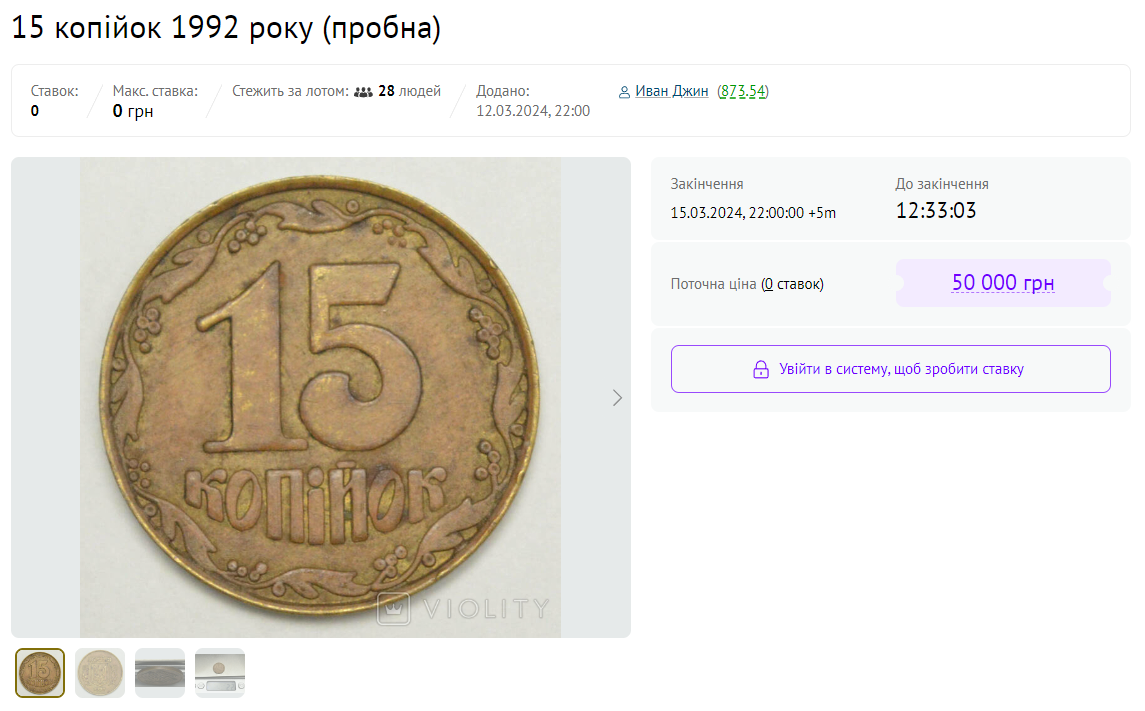Viewport: 1145px width, 711px height.
Task: Click the lock icon in login button
Action: coord(761,370)
